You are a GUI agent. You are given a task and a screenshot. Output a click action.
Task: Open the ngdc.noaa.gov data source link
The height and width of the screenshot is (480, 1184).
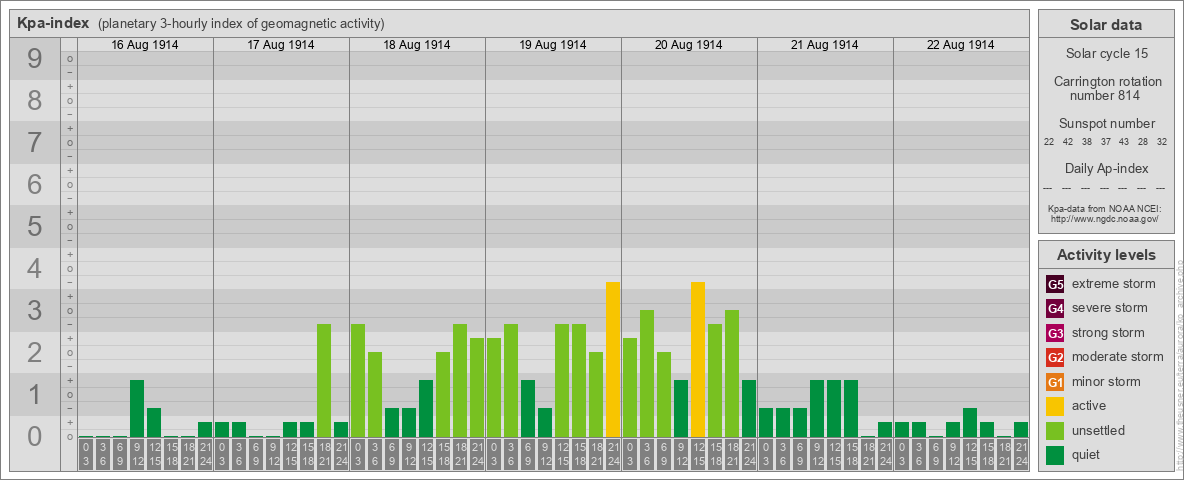click(x=1105, y=218)
